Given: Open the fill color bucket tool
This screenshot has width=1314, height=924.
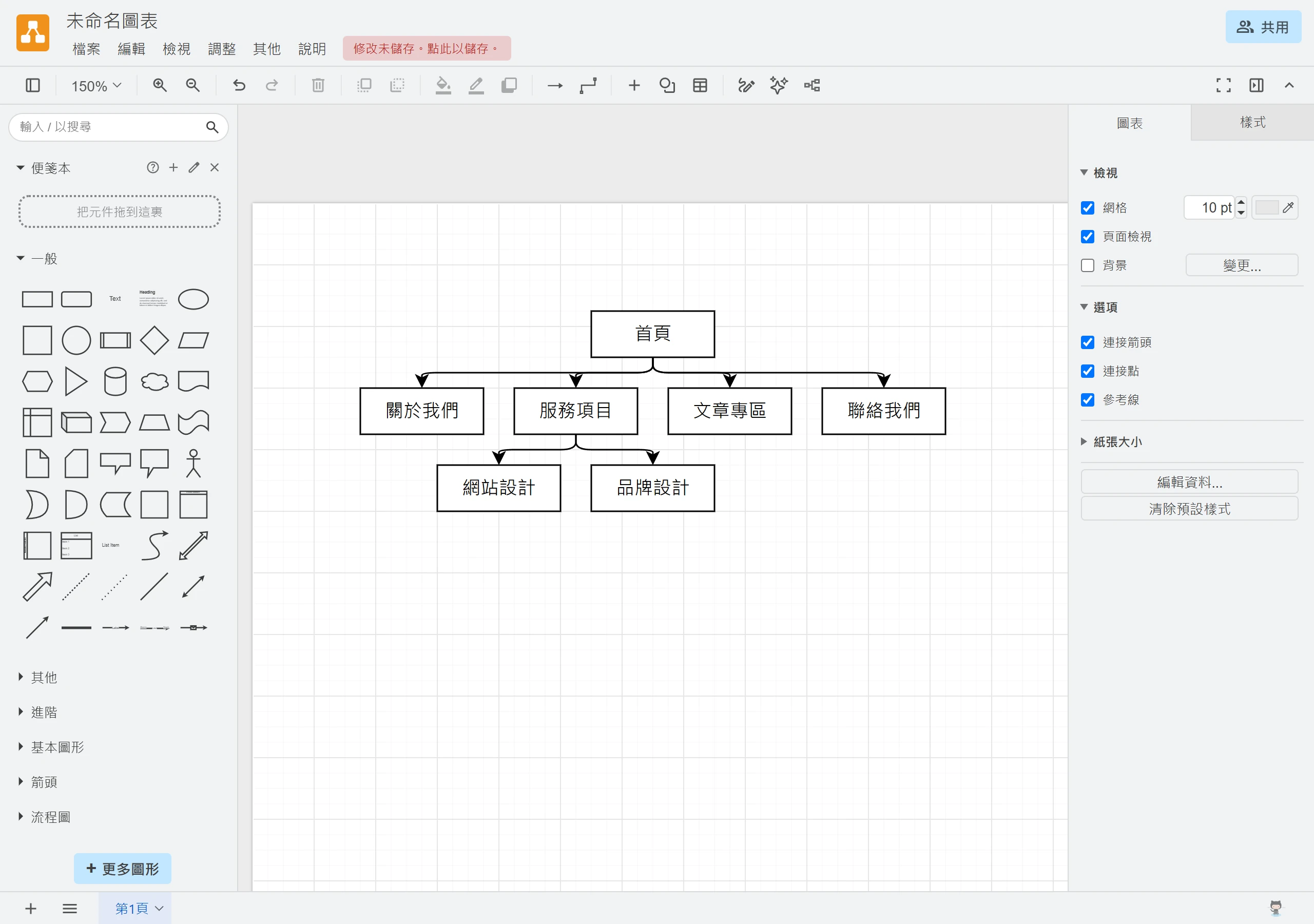Looking at the screenshot, I should point(443,85).
